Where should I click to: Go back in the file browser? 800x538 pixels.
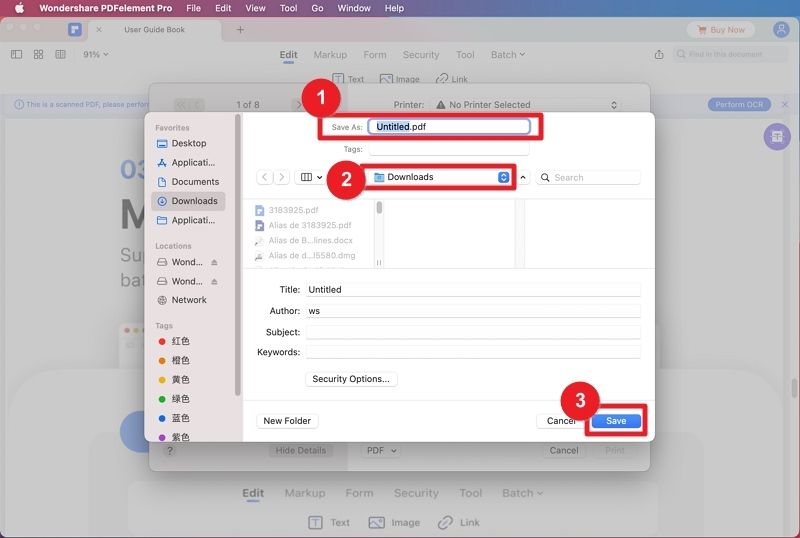(x=264, y=177)
